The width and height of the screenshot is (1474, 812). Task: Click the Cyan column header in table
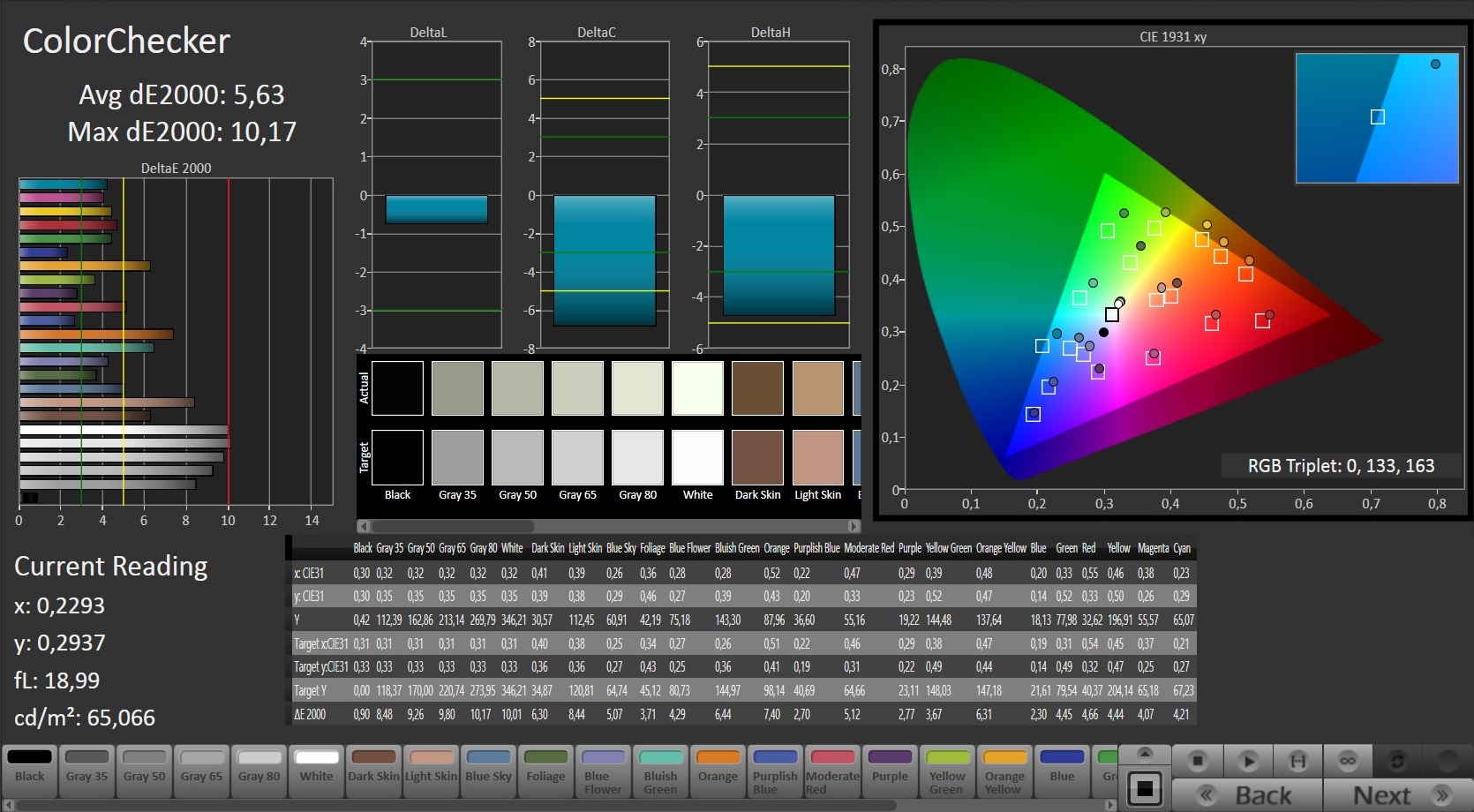pos(1182,548)
